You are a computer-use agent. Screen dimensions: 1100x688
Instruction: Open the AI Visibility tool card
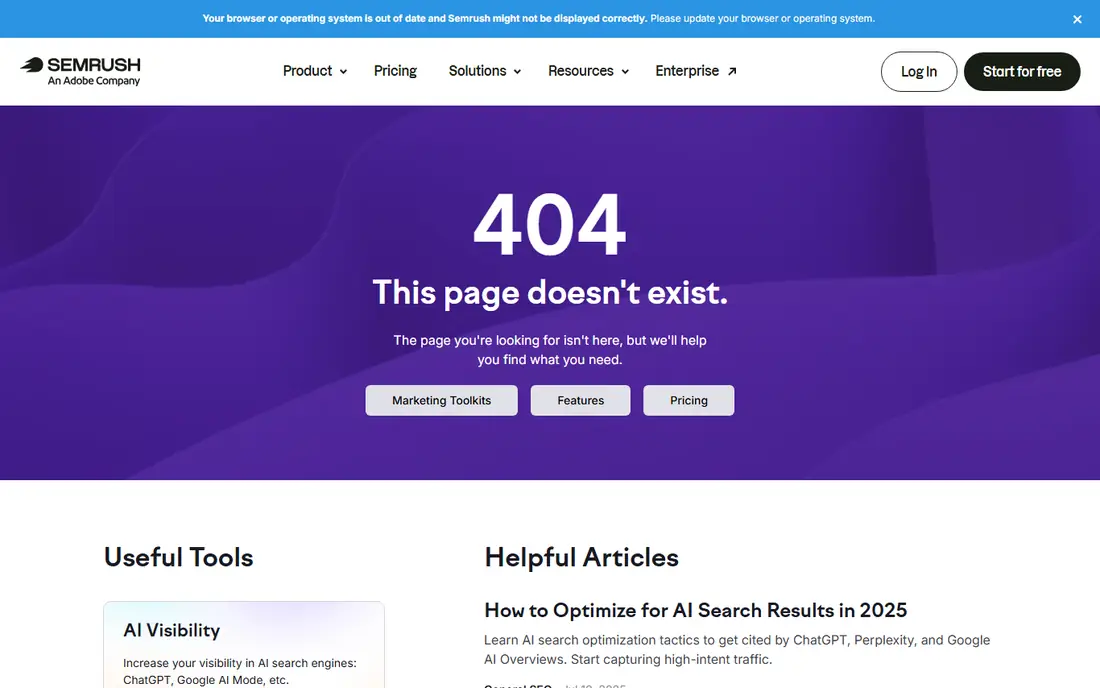tap(243, 645)
